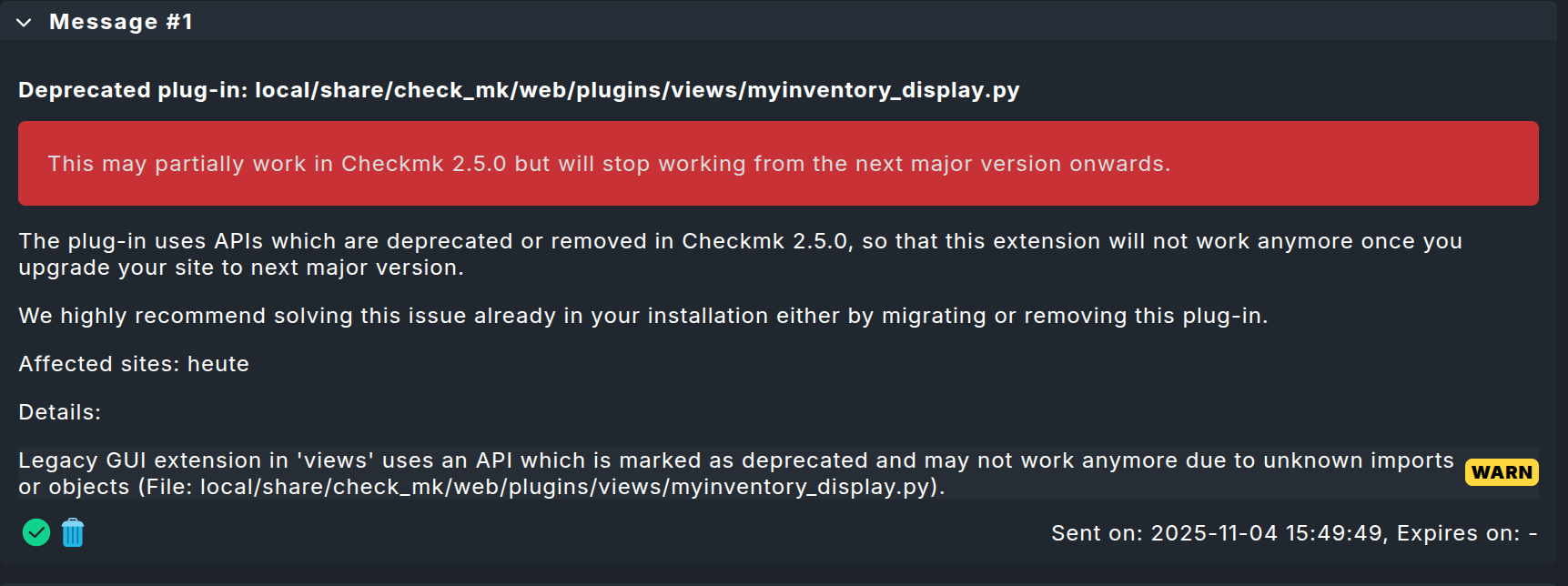Click the "Message #1" header title

point(120,22)
